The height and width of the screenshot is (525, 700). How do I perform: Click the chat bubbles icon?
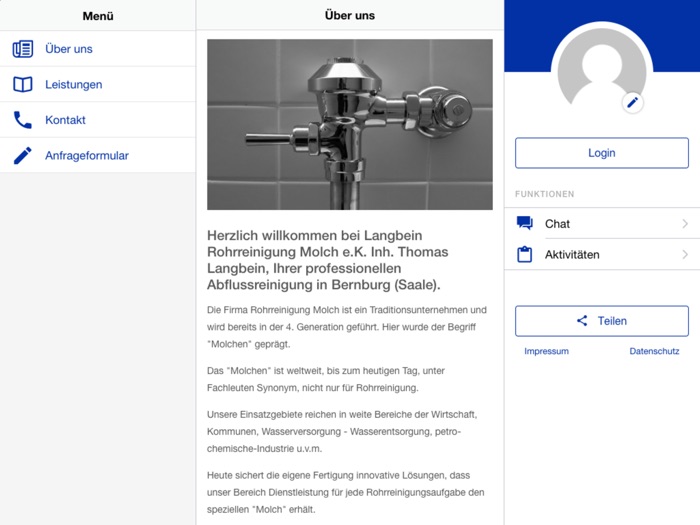tap(525, 223)
